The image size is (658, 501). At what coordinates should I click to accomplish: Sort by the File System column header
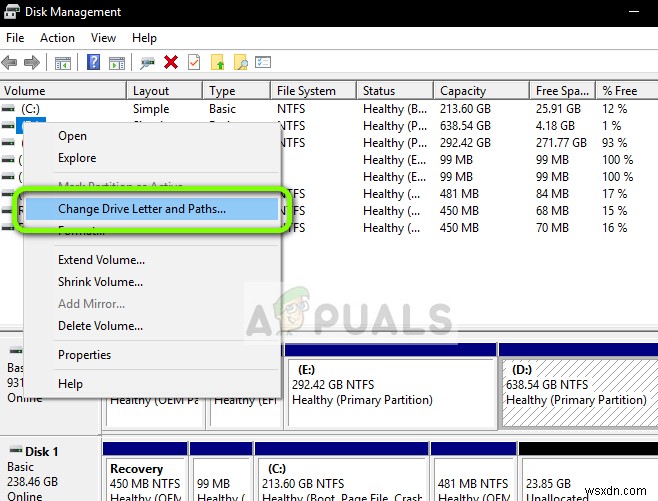tap(313, 91)
